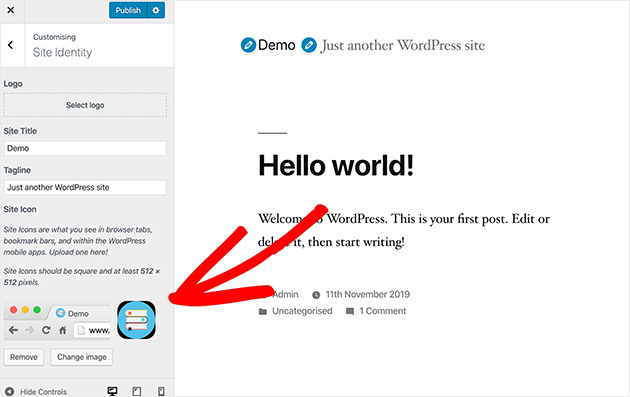The height and width of the screenshot is (397, 630).
Task: Close the Customizer with the X icon
Action: click(x=11, y=10)
